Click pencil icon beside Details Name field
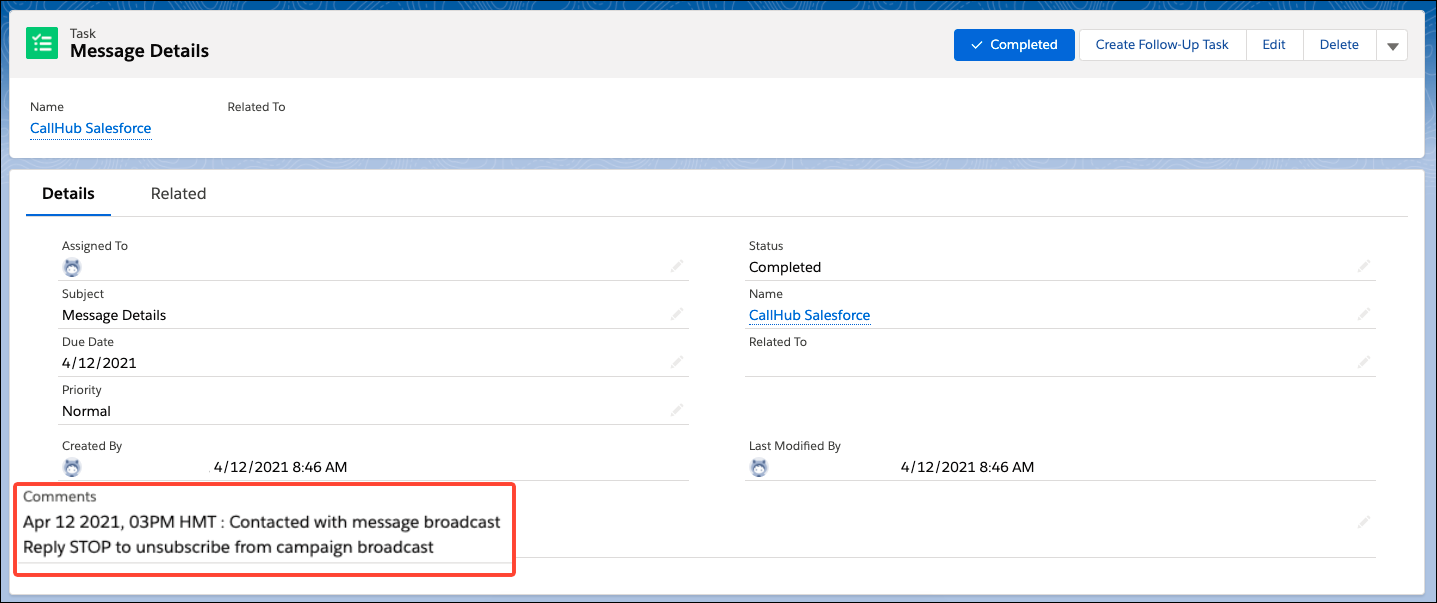 [1364, 314]
